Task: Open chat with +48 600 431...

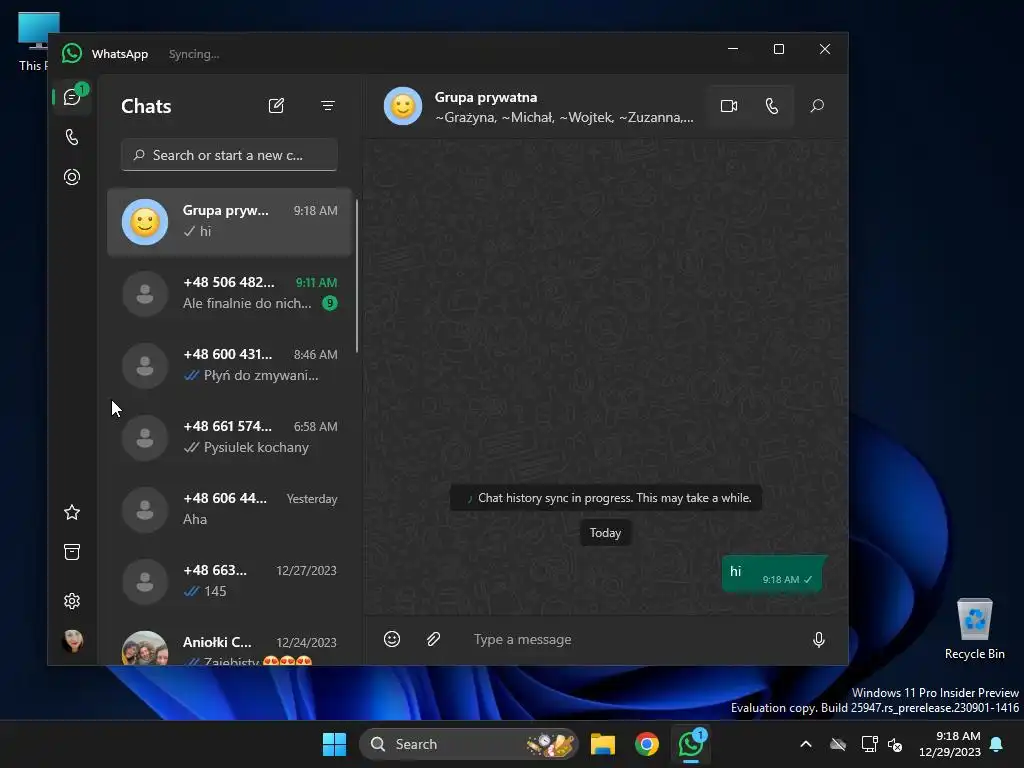Action: click(230, 365)
